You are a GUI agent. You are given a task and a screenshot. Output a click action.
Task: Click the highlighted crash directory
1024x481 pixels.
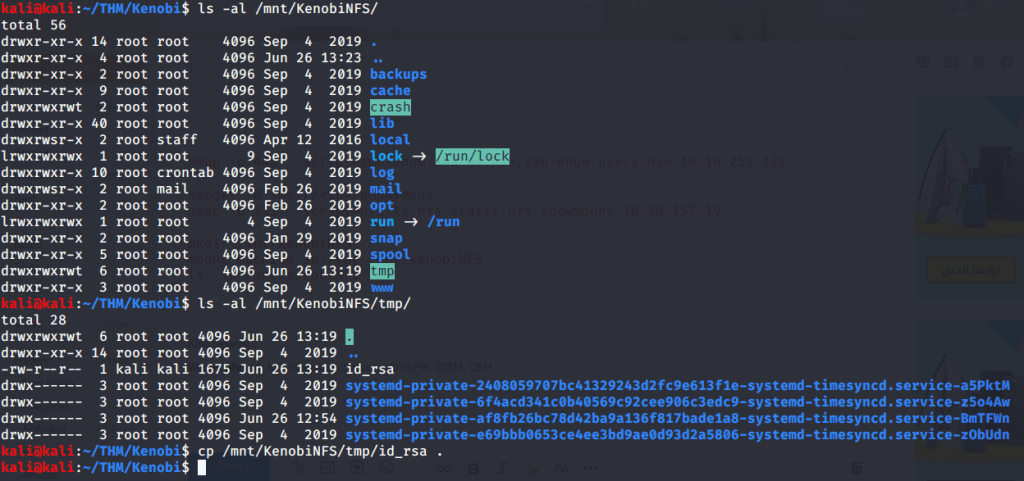pyautogui.click(x=390, y=107)
